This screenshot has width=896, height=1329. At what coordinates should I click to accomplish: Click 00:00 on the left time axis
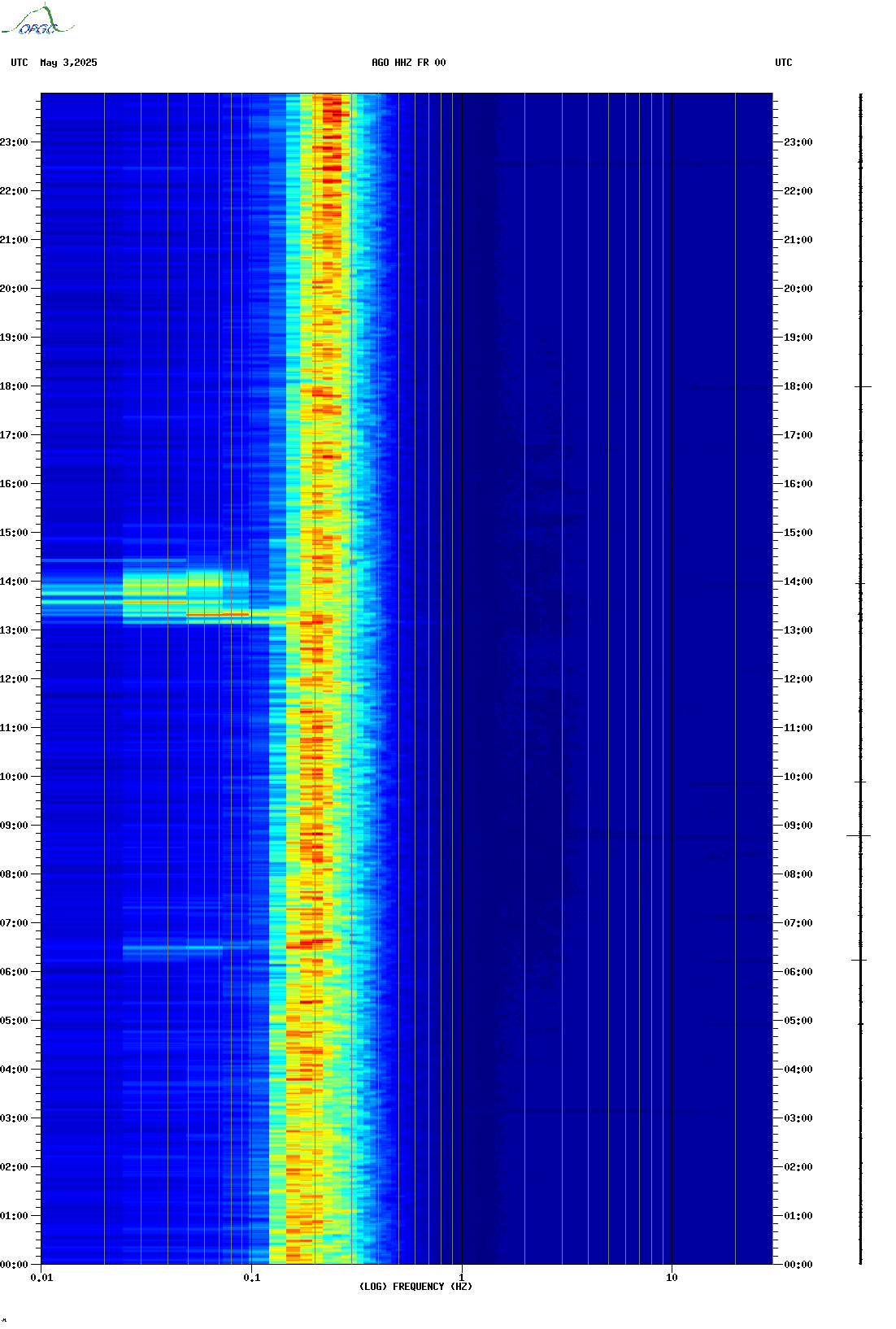coord(14,1265)
